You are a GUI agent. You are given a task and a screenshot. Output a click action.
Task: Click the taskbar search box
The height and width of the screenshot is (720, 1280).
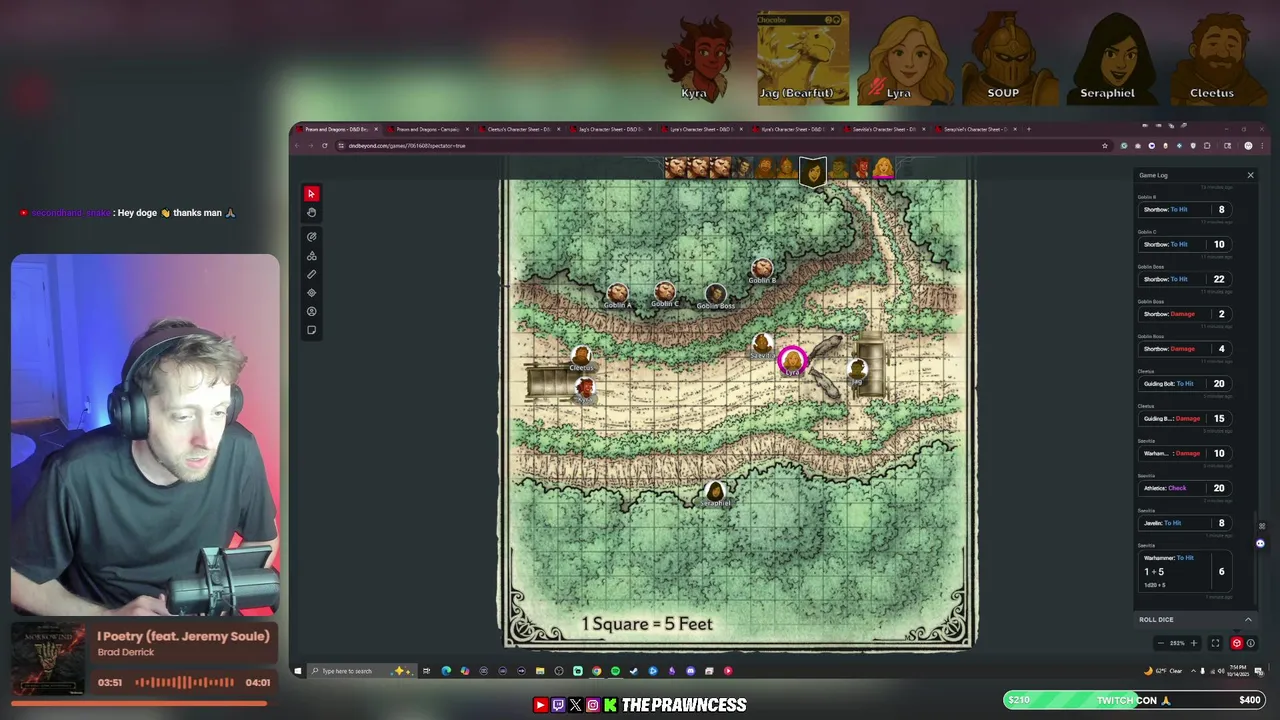pos(362,671)
